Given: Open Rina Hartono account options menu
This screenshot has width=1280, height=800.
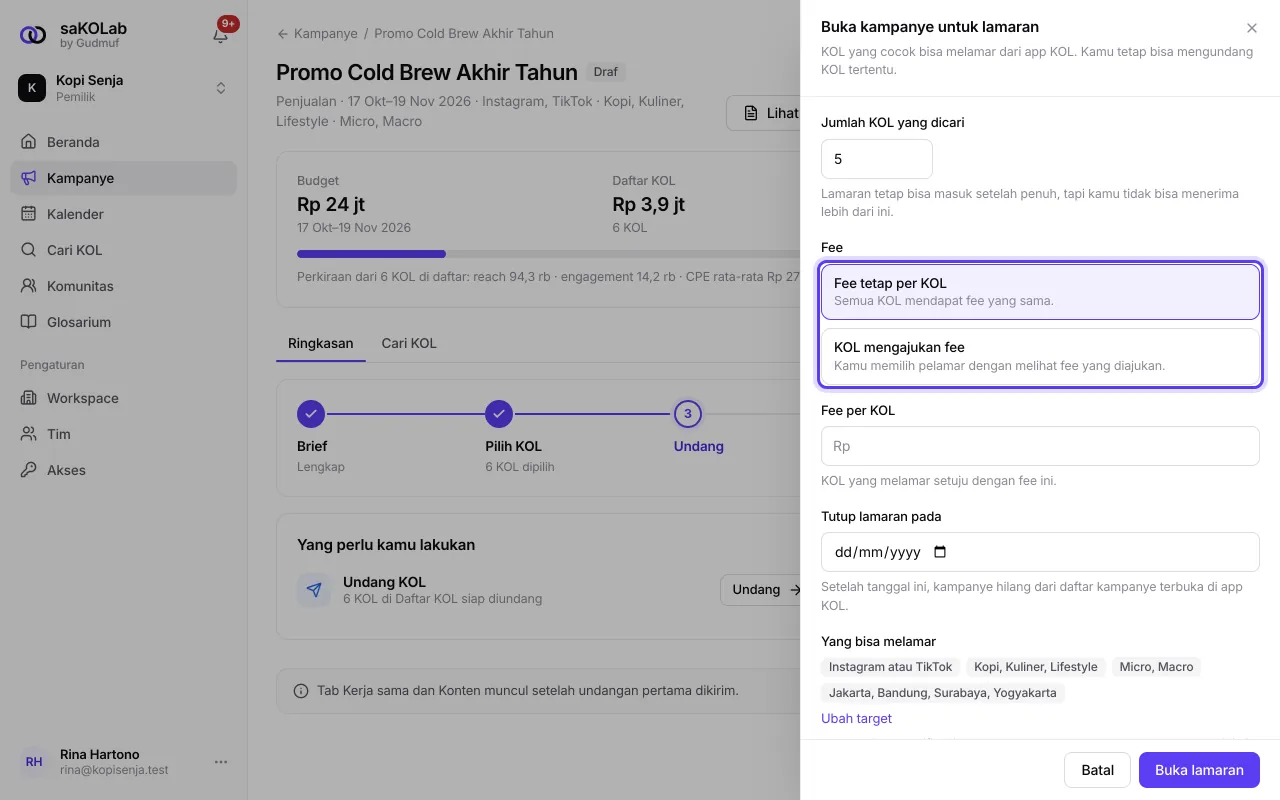Looking at the screenshot, I should click(221, 762).
